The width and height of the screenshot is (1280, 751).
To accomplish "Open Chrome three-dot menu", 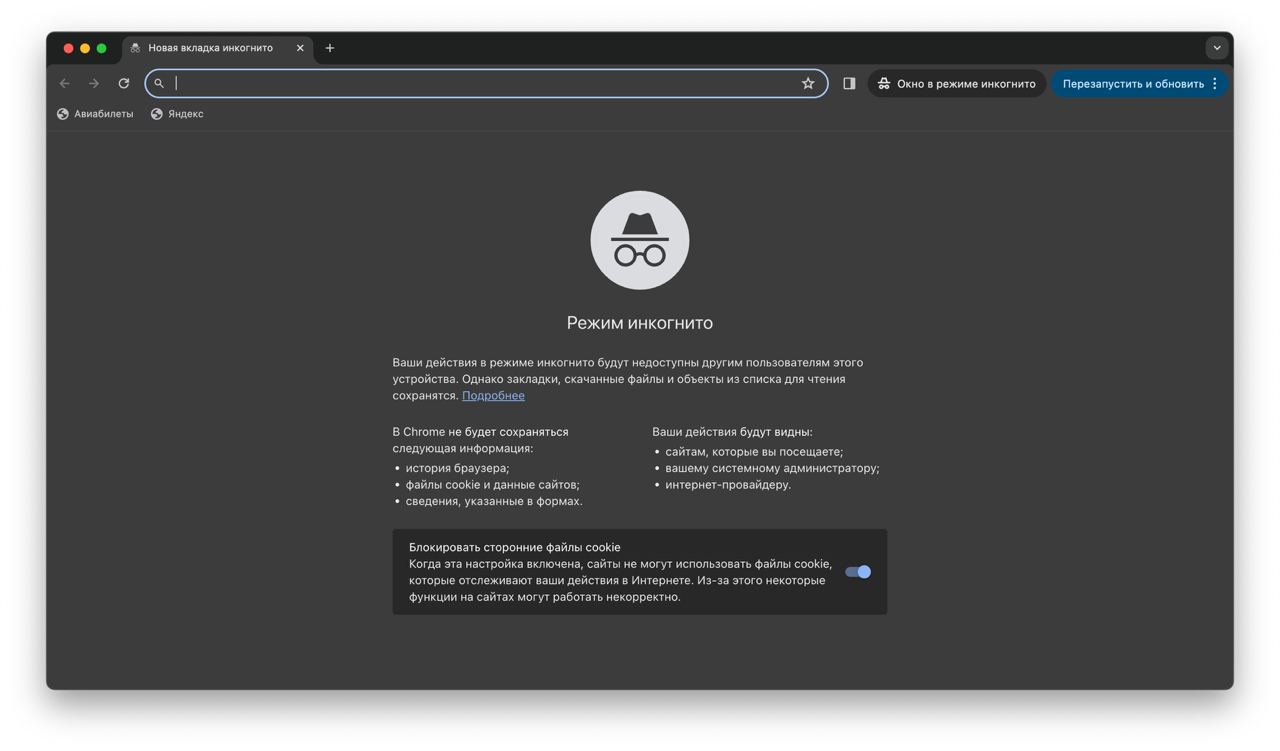I will (x=1215, y=84).
